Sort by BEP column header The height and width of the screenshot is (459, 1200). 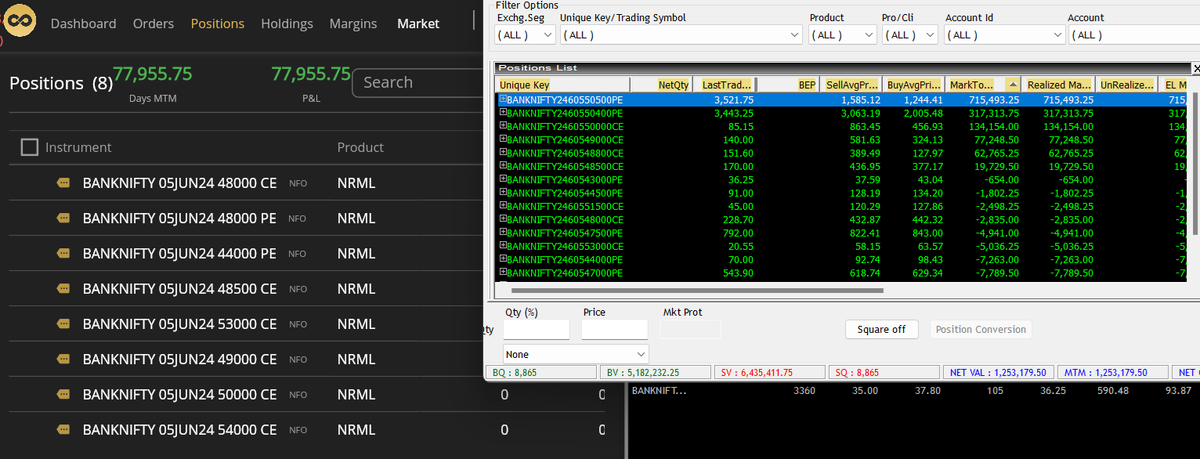coord(789,86)
